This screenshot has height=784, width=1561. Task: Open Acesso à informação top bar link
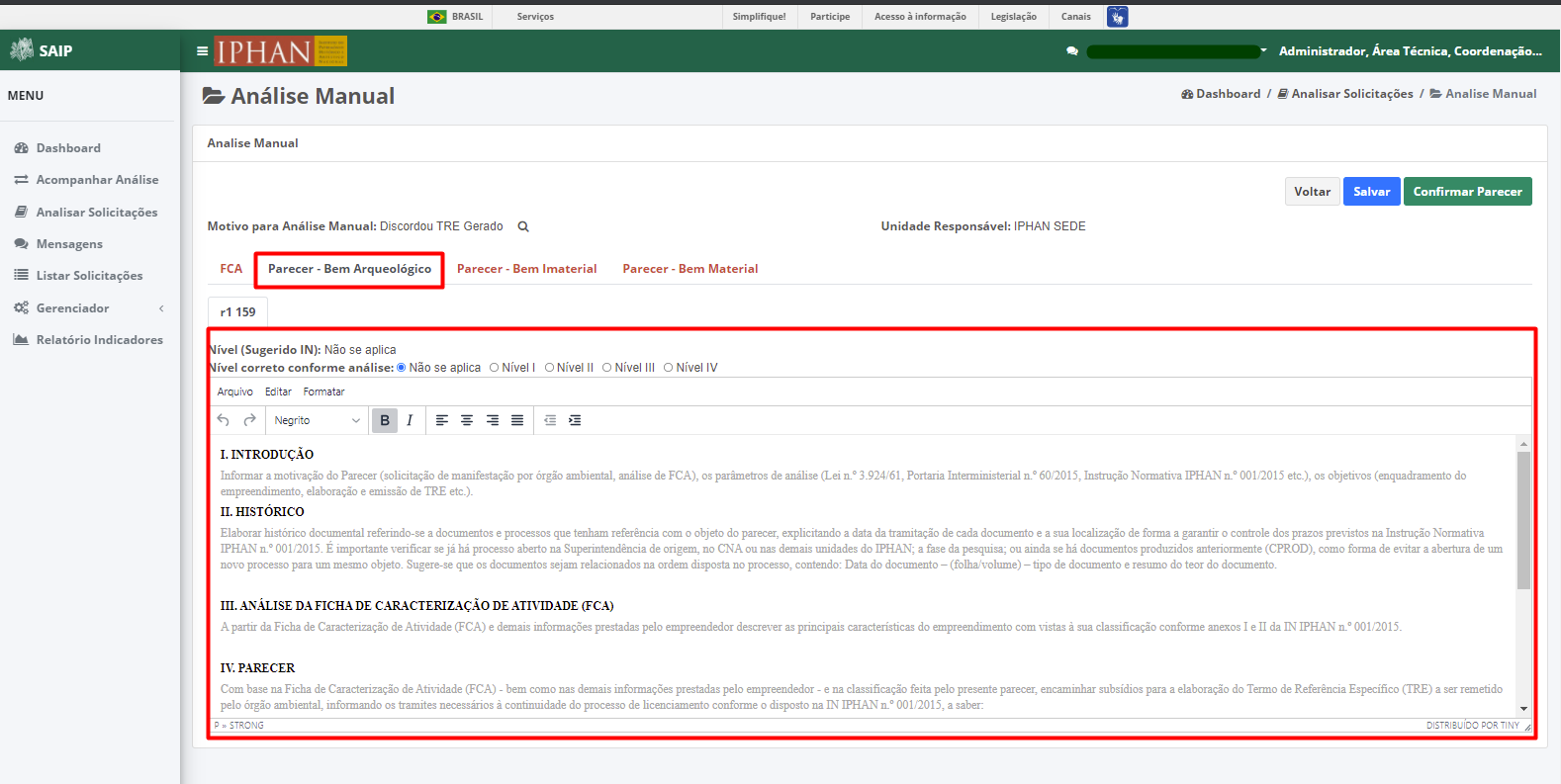[920, 17]
